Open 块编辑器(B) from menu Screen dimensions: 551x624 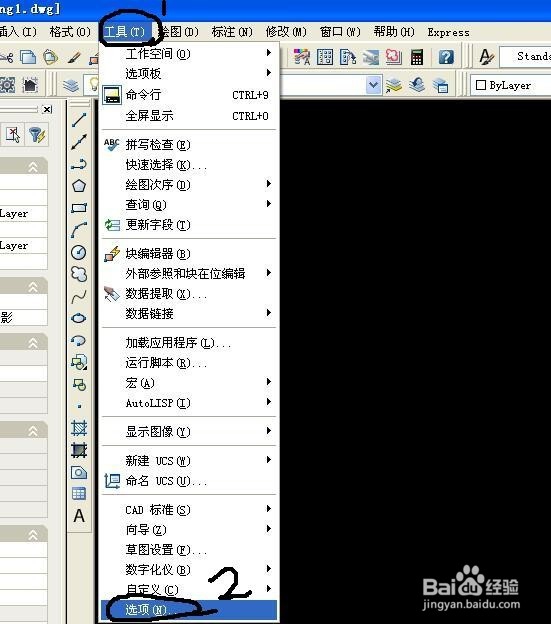pyautogui.click(x=189, y=254)
